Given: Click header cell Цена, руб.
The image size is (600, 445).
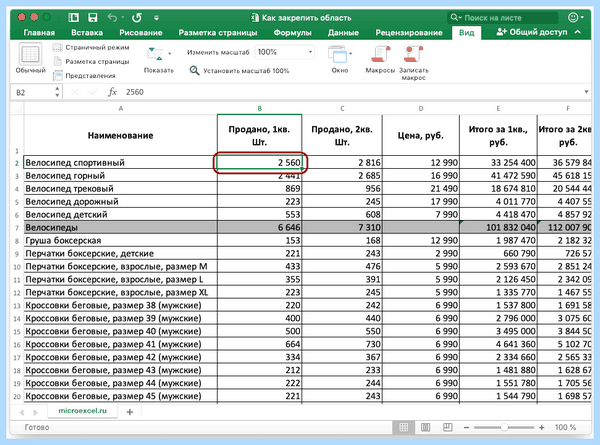Looking at the screenshot, I should [x=421, y=135].
